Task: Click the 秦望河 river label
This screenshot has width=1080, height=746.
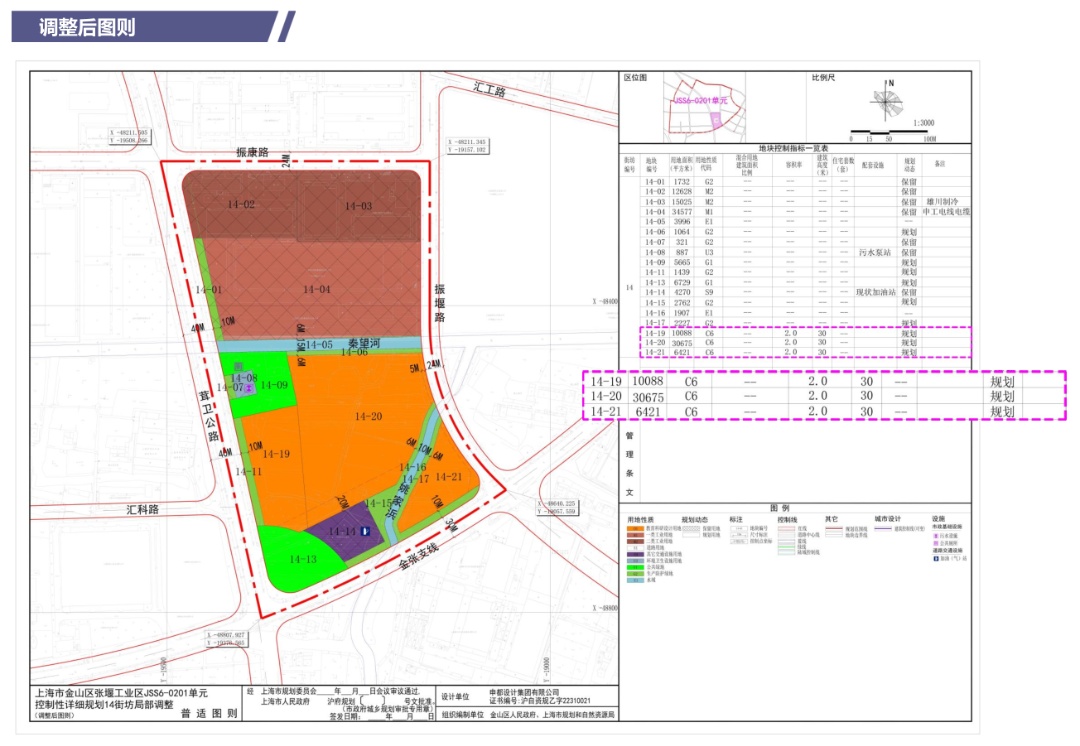Action: [x=366, y=341]
